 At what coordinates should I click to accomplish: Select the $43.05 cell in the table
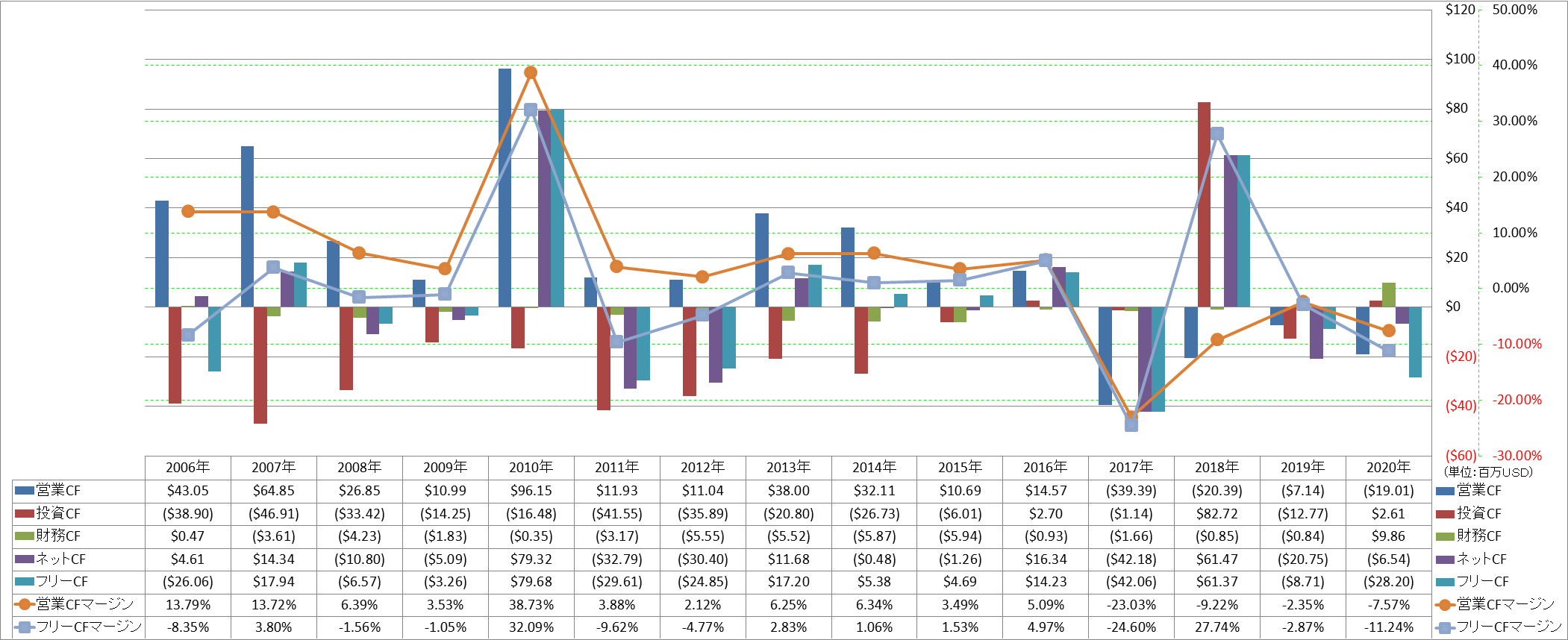pos(187,491)
